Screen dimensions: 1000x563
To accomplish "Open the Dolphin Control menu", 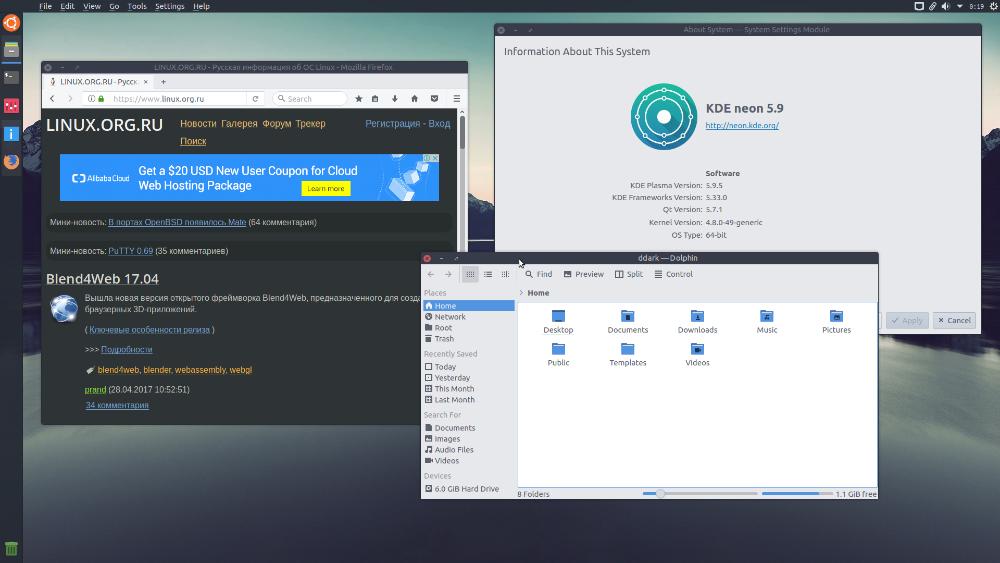I will 673,274.
